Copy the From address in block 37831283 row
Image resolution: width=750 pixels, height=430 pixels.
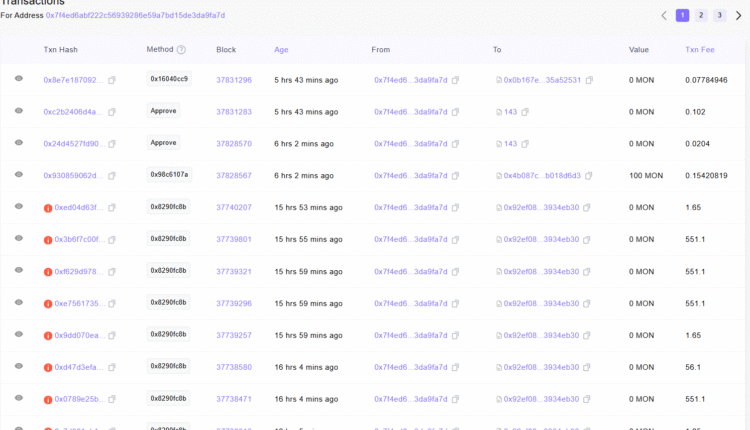pyautogui.click(x=455, y=112)
